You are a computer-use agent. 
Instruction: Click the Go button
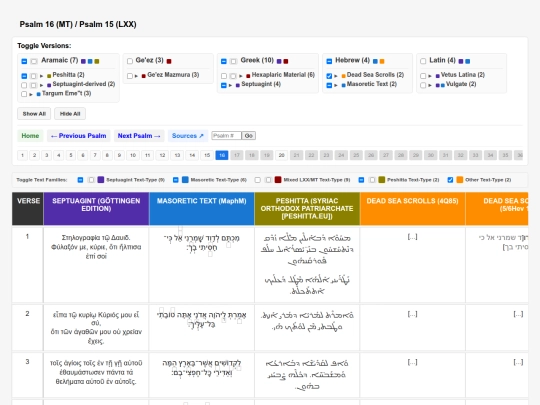click(x=249, y=136)
